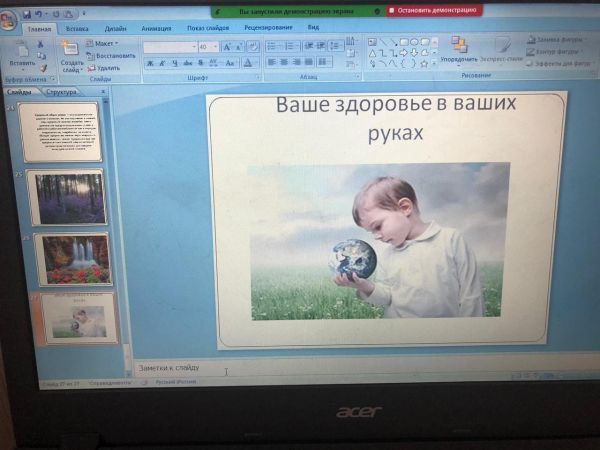Select the rectangle shape in the shapes gallery
This screenshot has width=600, height=450.
[403, 42]
